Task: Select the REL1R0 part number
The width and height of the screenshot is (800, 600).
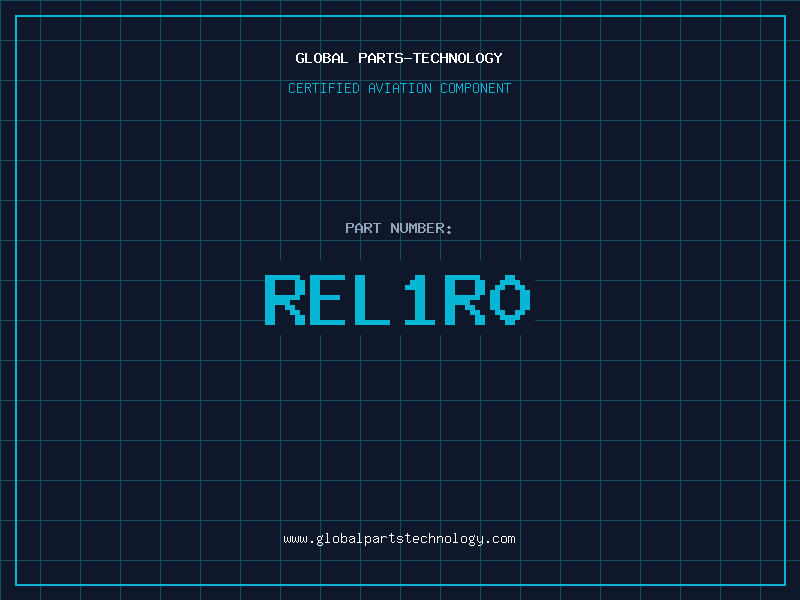Action: [398, 299]
